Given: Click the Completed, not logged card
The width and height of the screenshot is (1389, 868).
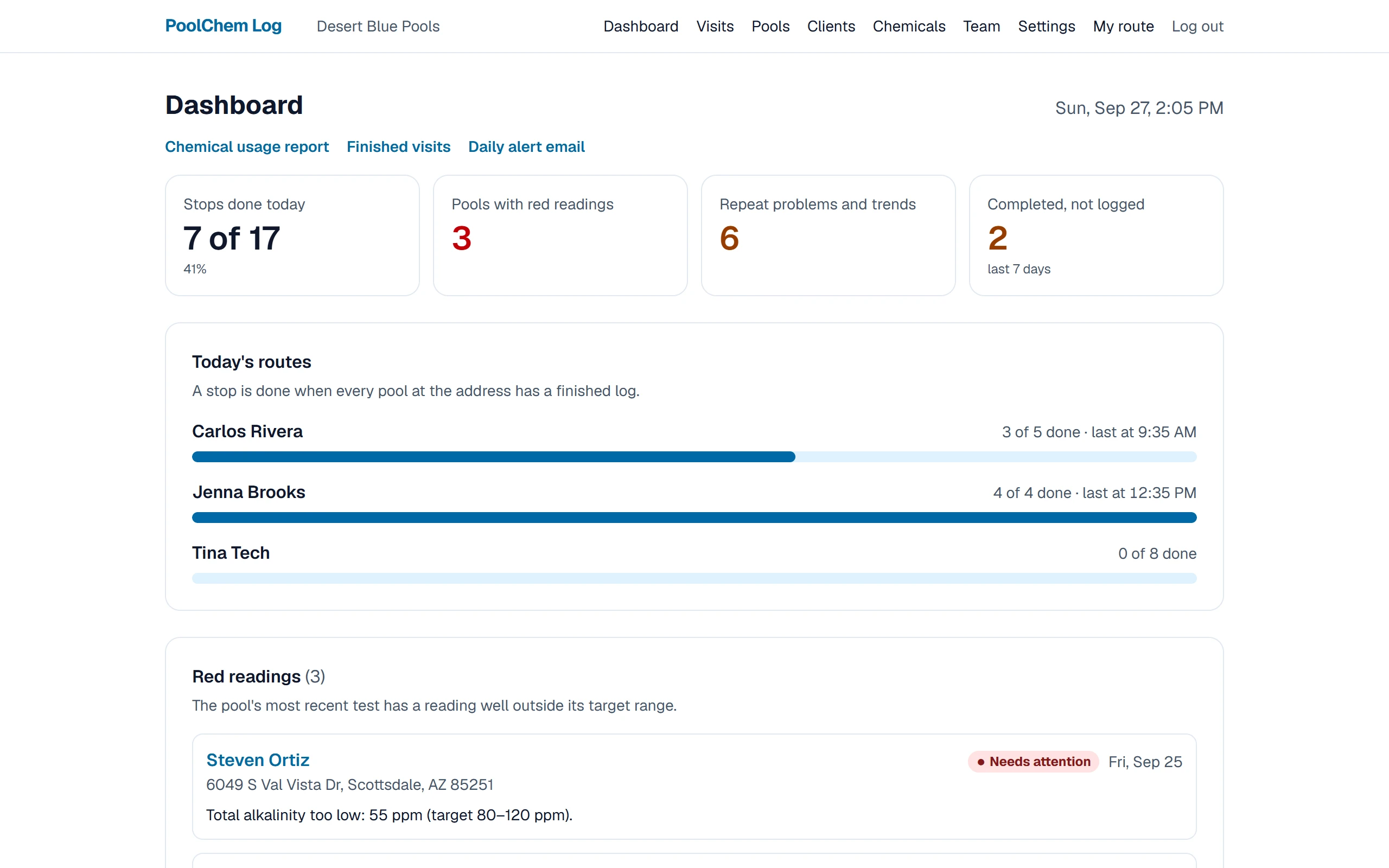Looking at the screenshot, I should [x=1096, y=235].
